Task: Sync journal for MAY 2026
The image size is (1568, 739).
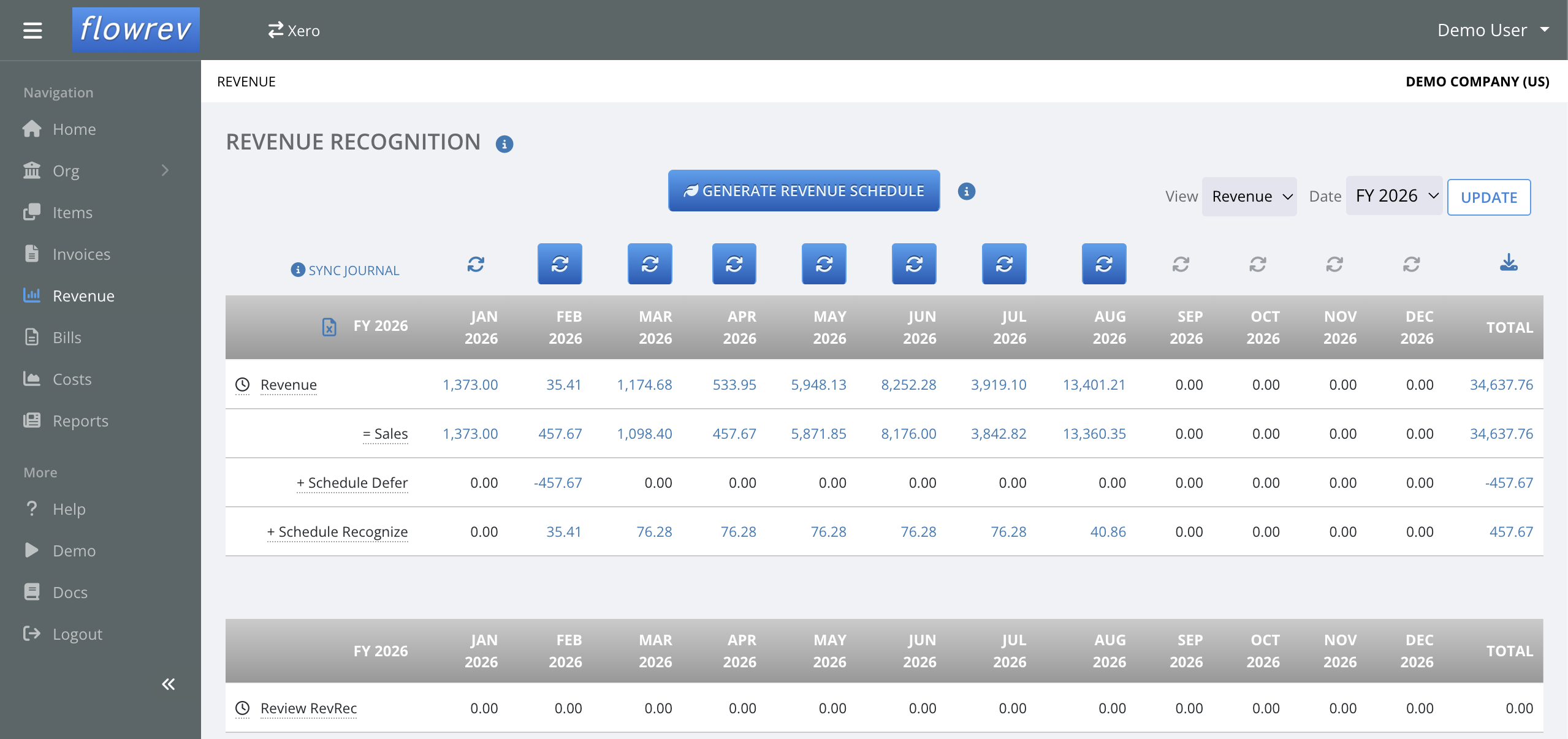Action: (x=824, y=264)
